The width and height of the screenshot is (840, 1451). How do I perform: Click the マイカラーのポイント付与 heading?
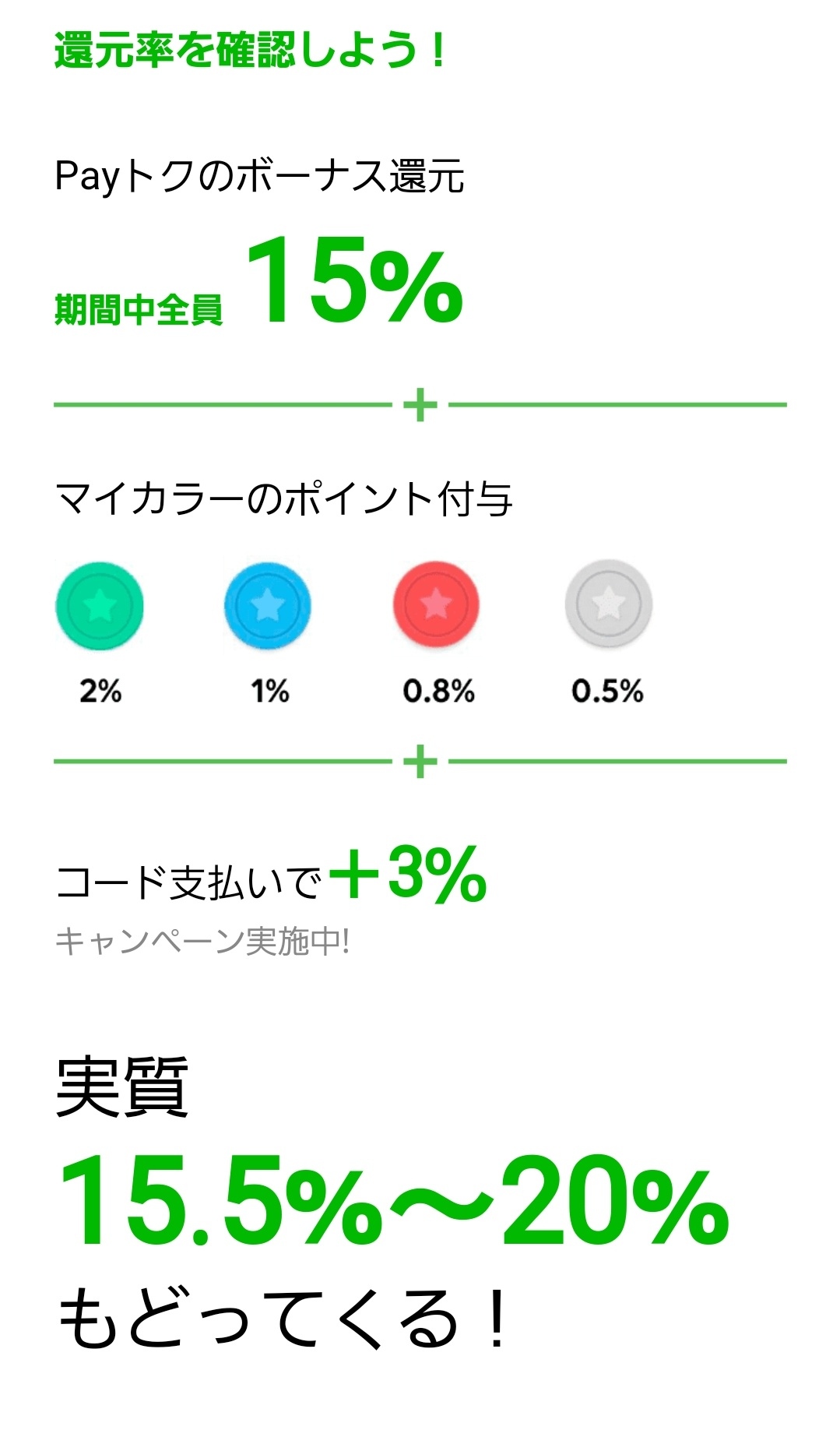point(283,499)
